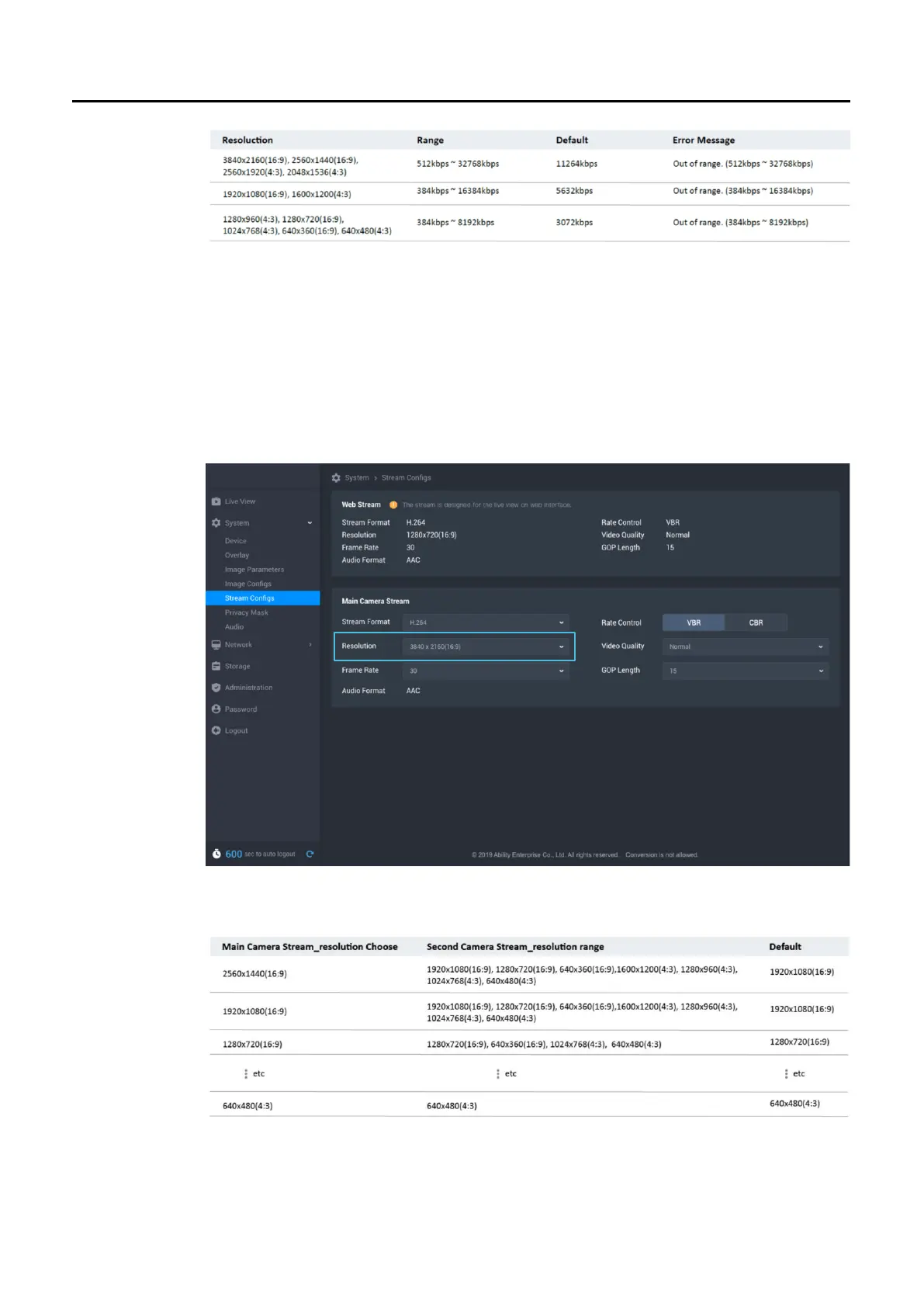
Task: Collapse the System menu chevron
Action: coord(310,523)
